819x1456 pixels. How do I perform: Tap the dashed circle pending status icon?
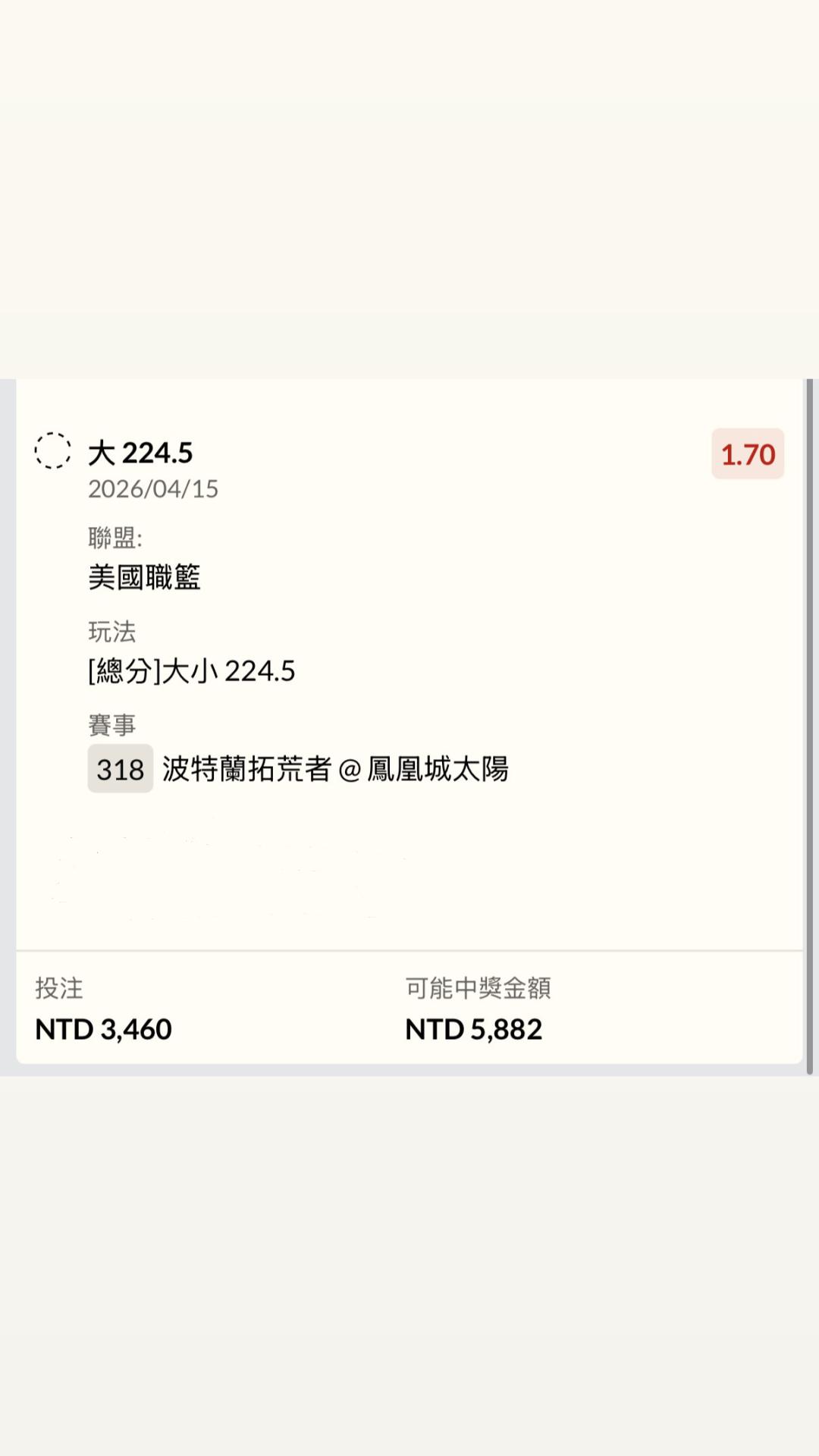click(x=53, y=451)
